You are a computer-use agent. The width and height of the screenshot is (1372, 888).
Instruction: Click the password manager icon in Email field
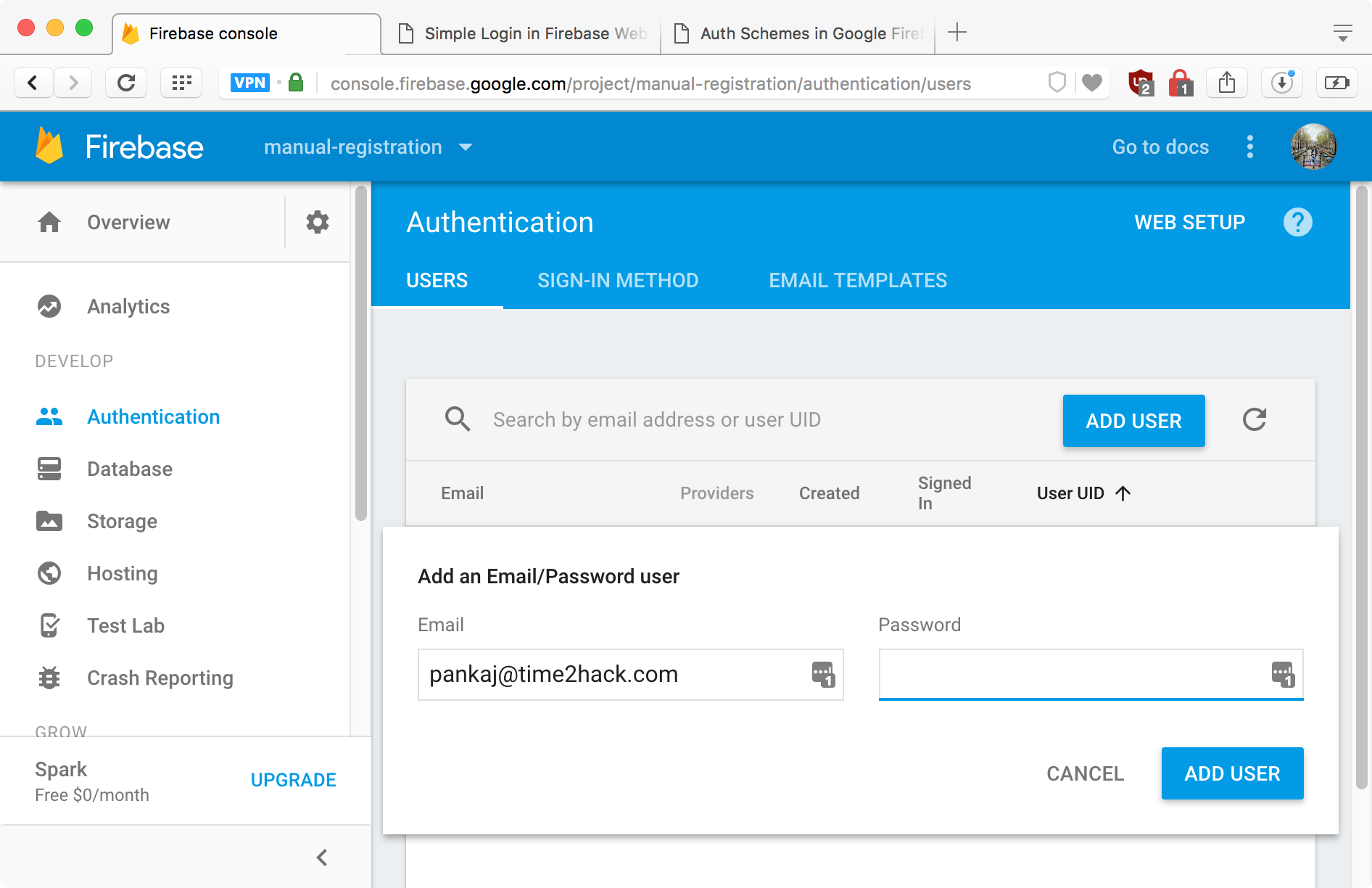tap(823, 674)
